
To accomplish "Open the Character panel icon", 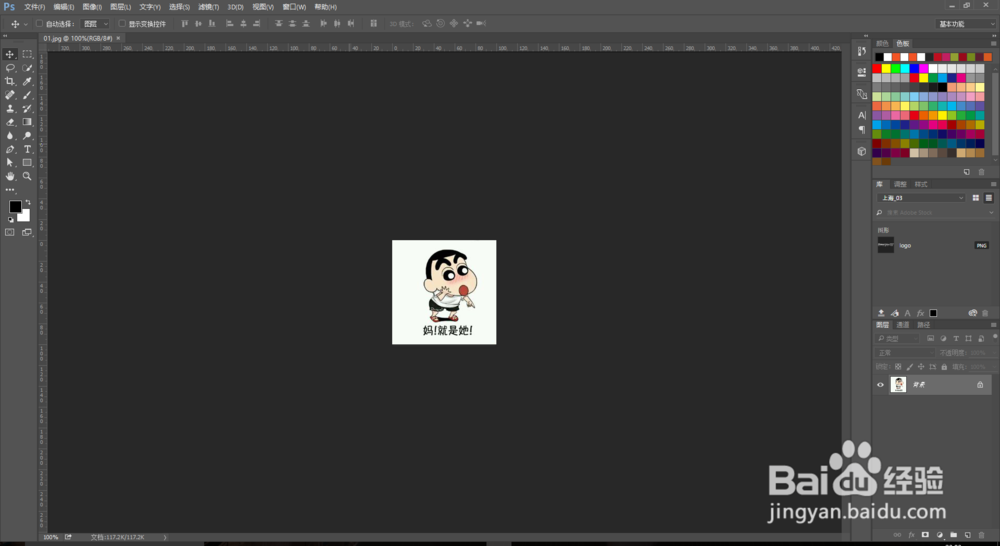I will (x=862, y=115).
